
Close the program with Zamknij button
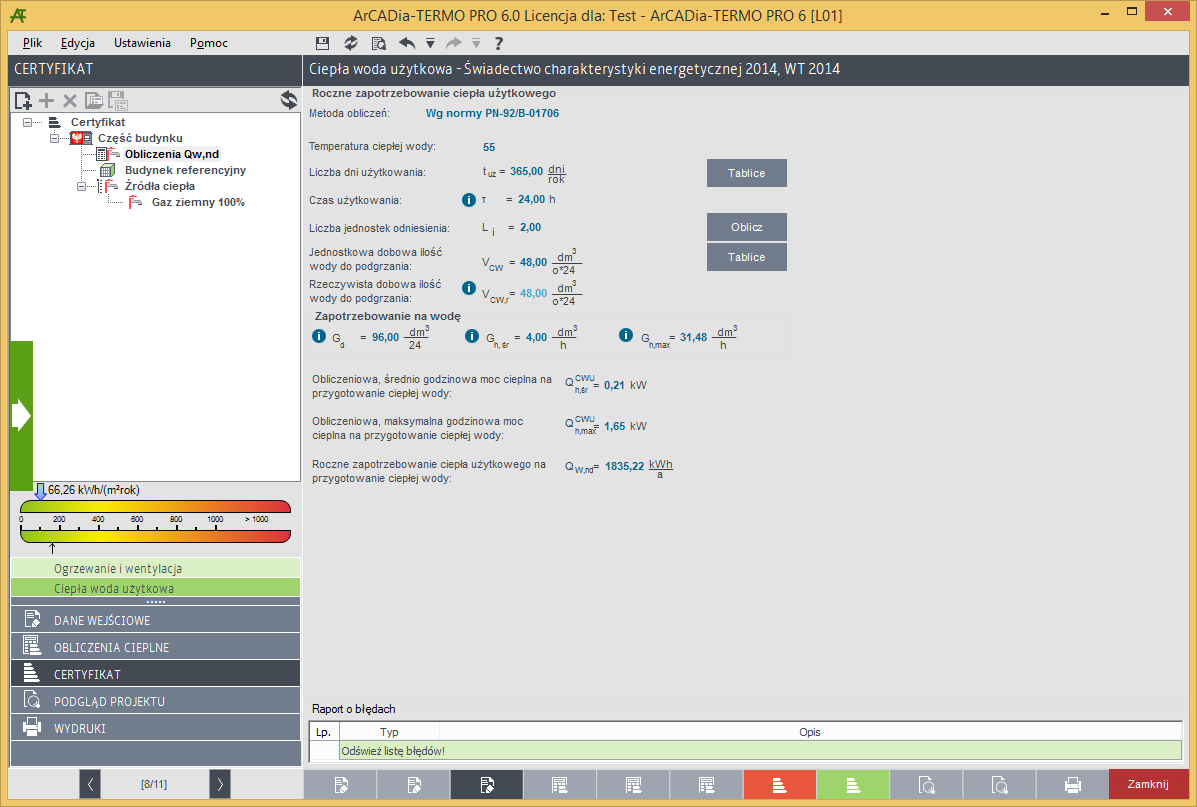[x=1148, y=784]
